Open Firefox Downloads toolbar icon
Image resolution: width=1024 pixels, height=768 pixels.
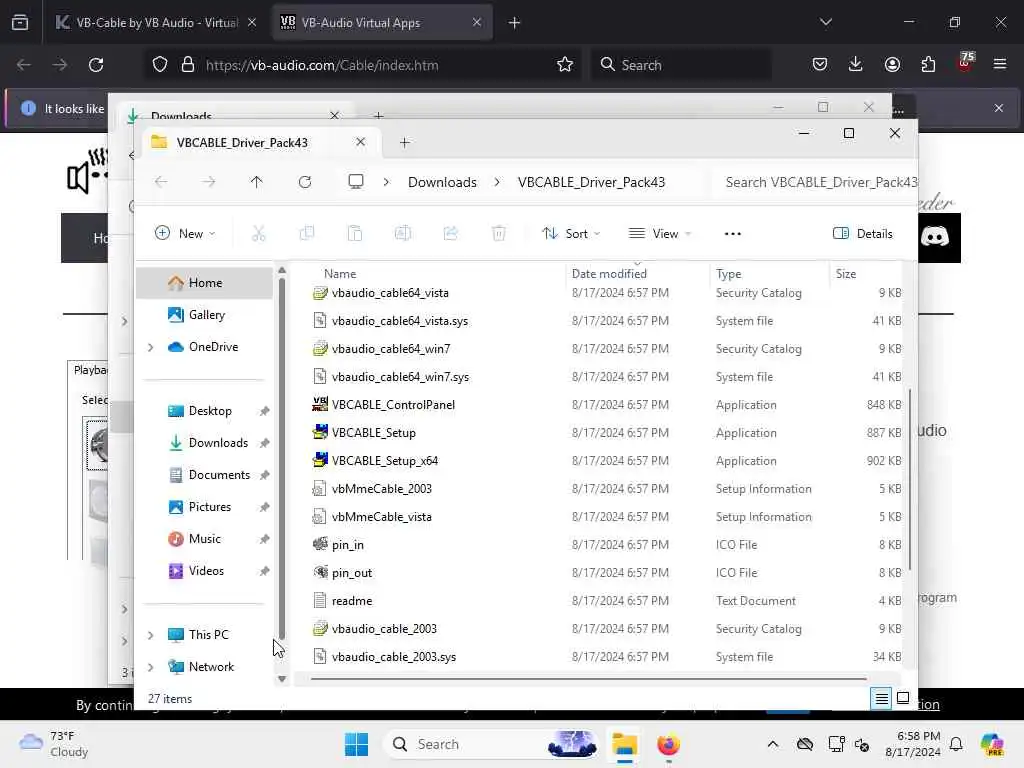(x=856, y=64)
